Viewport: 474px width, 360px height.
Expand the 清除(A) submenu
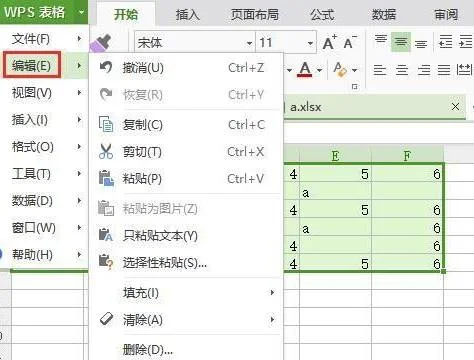[x=186, y=320]
